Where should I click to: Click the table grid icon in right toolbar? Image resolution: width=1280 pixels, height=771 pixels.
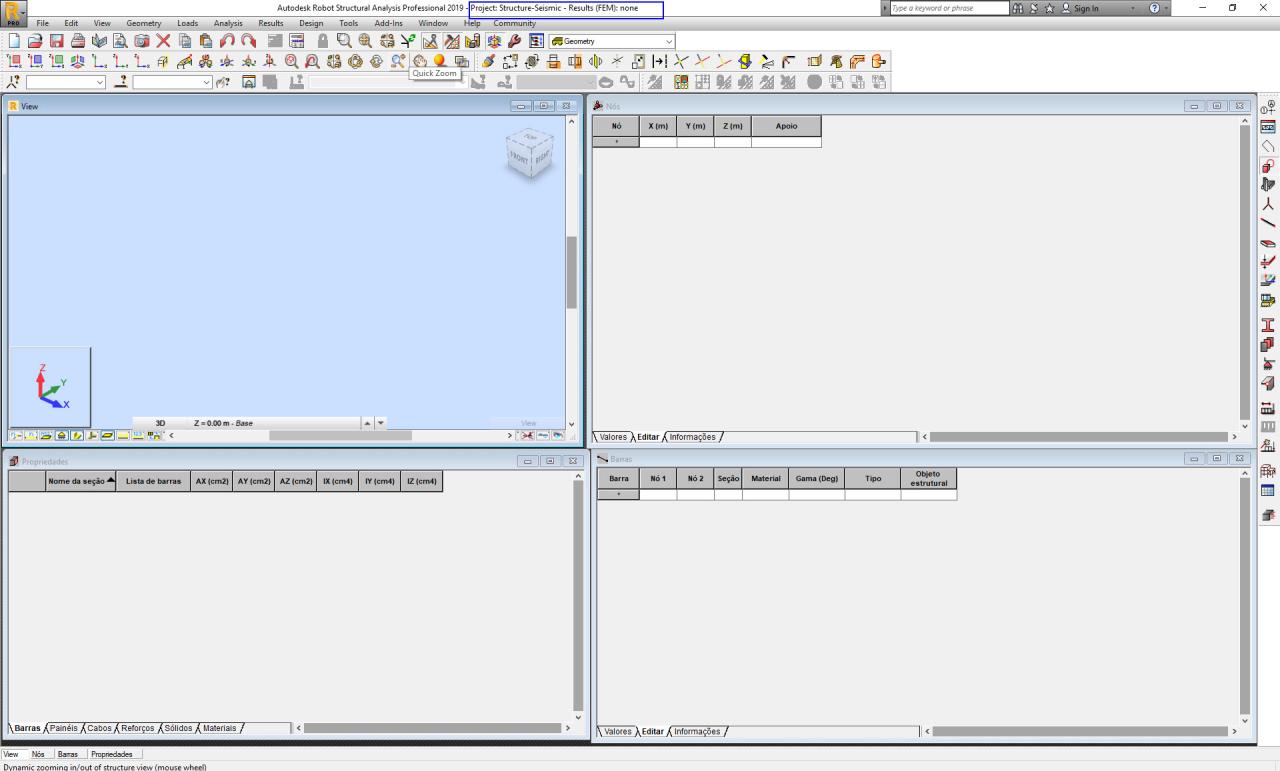1268,490
